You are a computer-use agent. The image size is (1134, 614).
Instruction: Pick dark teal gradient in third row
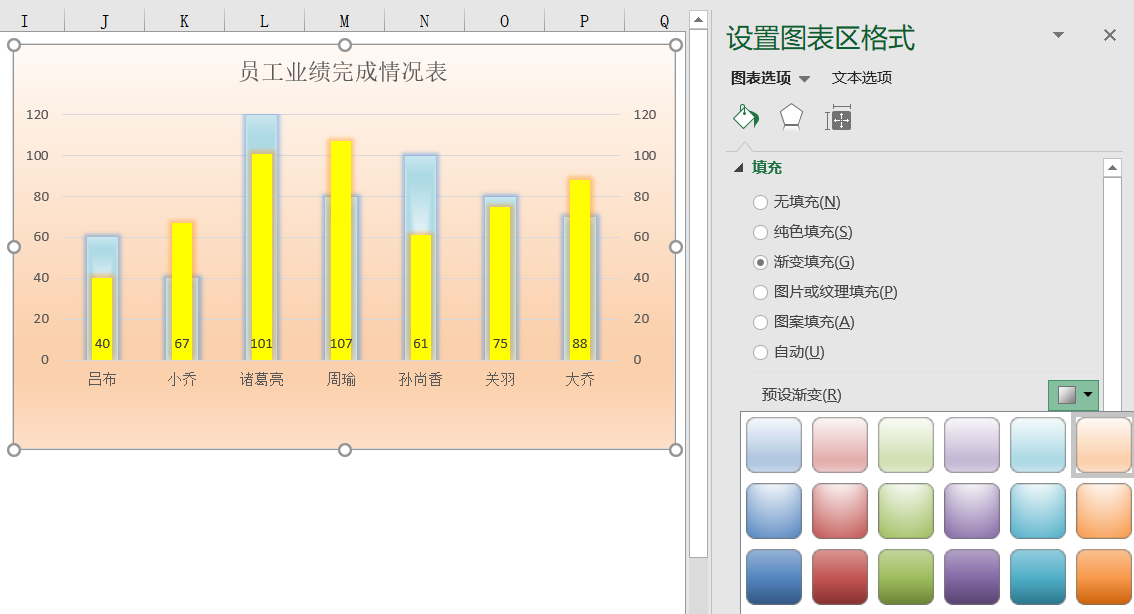coord(1037,577)
